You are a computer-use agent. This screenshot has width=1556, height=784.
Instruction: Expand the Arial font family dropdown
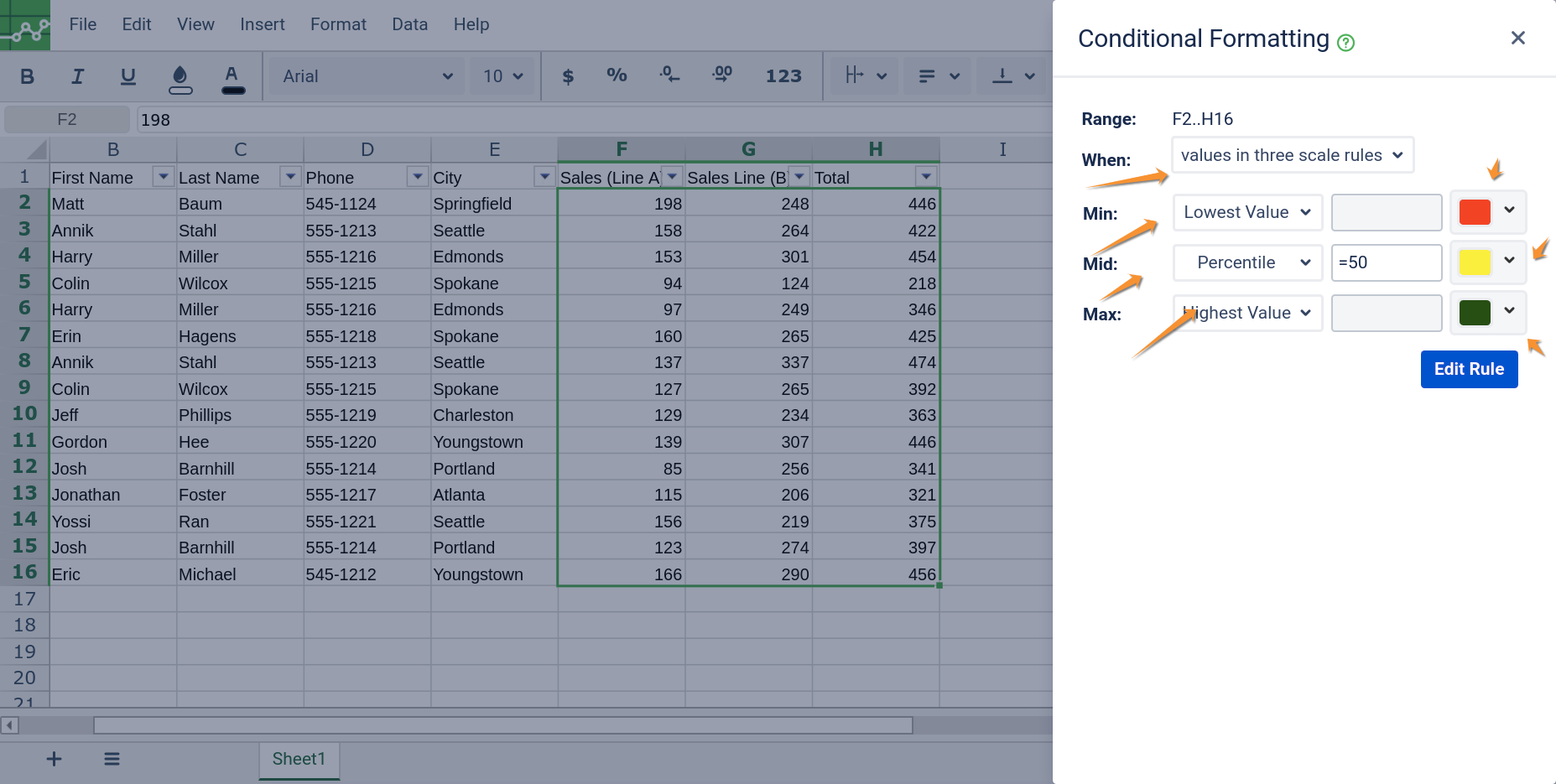[367, 76]
